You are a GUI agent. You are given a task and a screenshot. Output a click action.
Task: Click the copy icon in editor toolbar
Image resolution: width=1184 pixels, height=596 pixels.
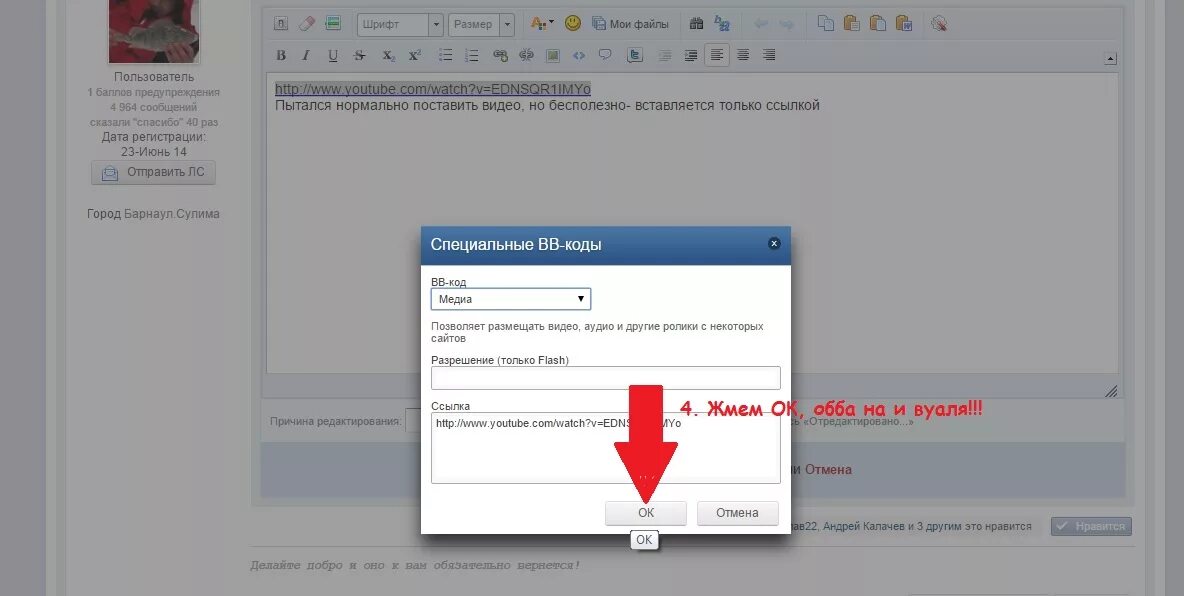[826, 24]
